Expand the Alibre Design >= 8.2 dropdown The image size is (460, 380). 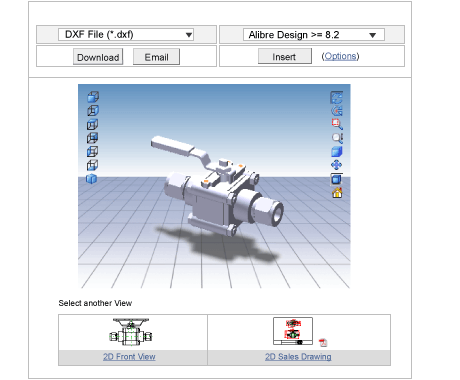[x=314, y=35]
